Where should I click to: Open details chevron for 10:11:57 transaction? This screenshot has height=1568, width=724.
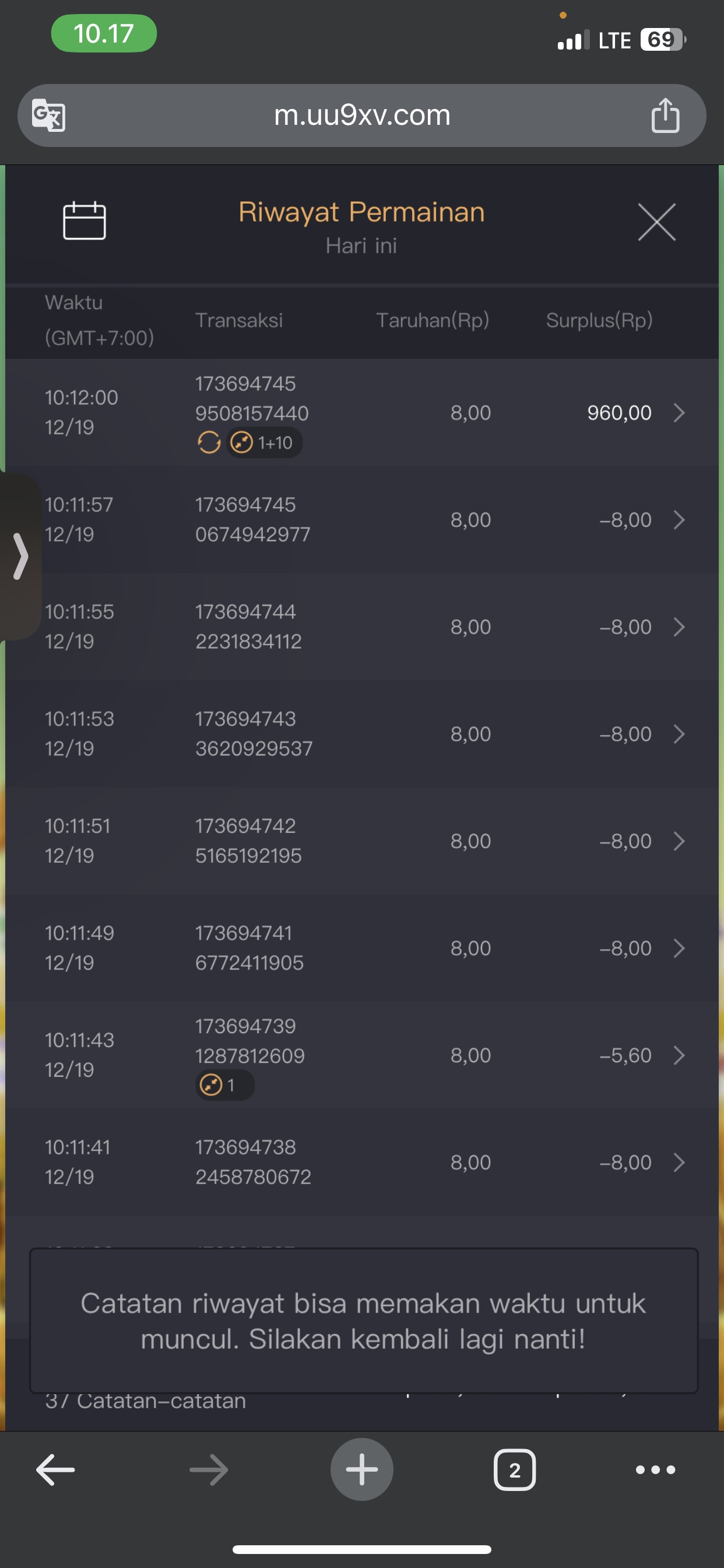(x=680, y=520)
